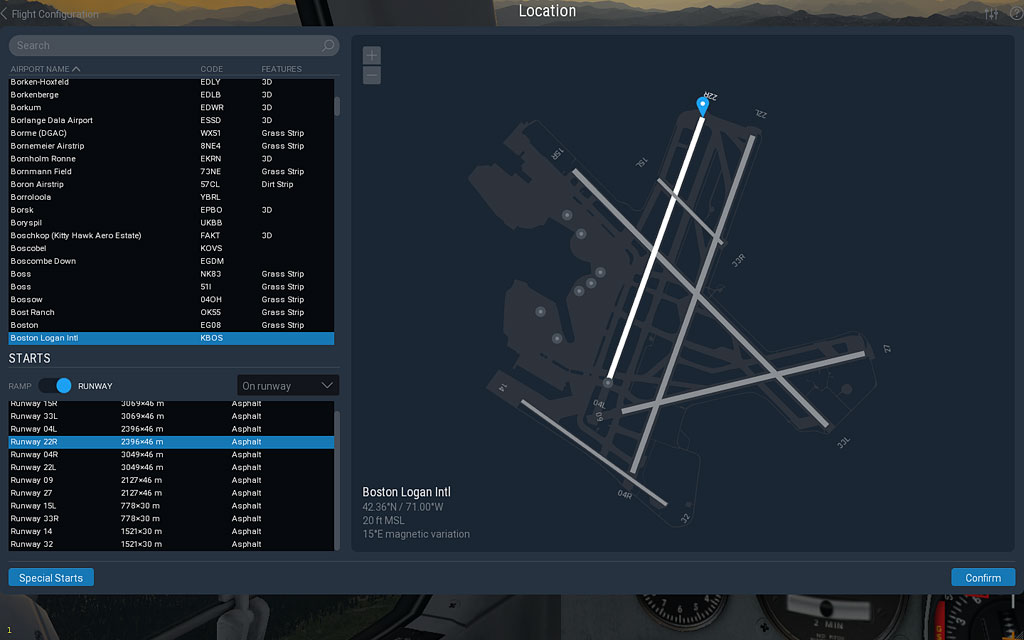The width and height of the screenshot is (1024, 640).
Task: Open the On runway dropdown
Action: pos(288,386)
